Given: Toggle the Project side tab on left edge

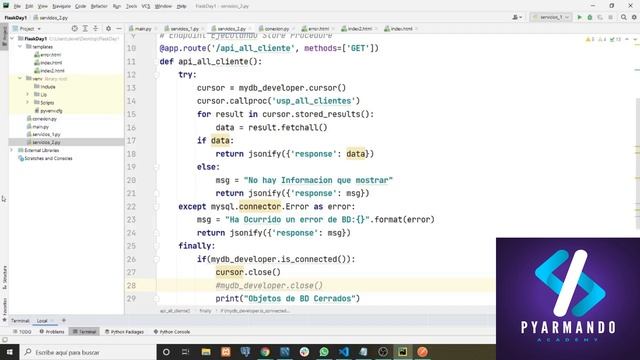Looking at the screenshot, I should [4, 37].
